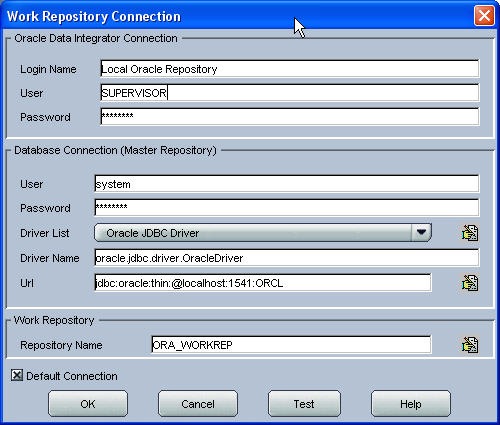Click the Url field with the jdbc string
500x425 pixels.
263,283
